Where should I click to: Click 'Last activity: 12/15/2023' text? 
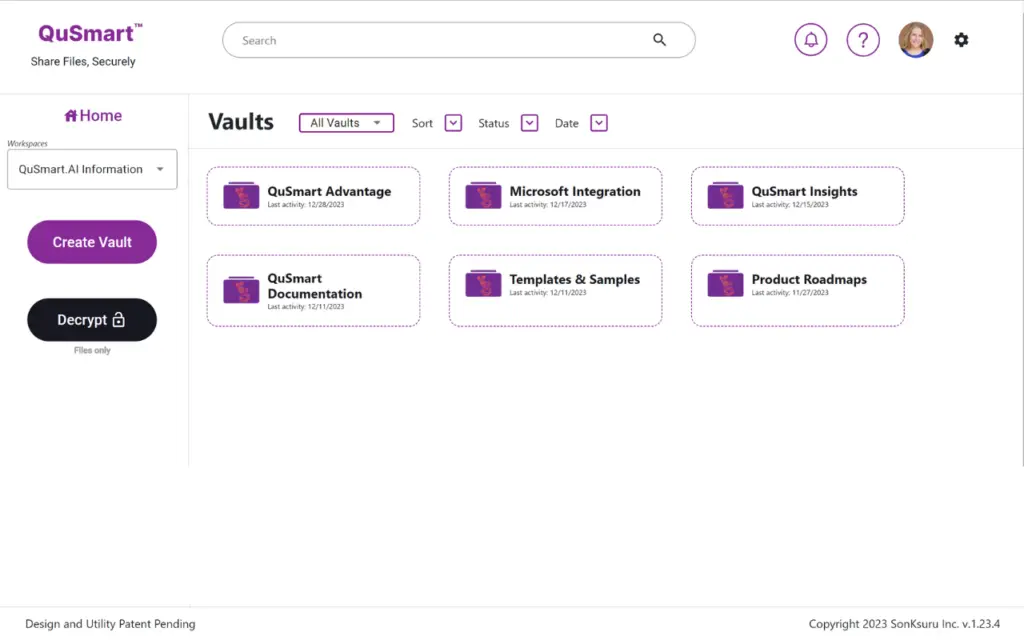(x=790, y=204)
